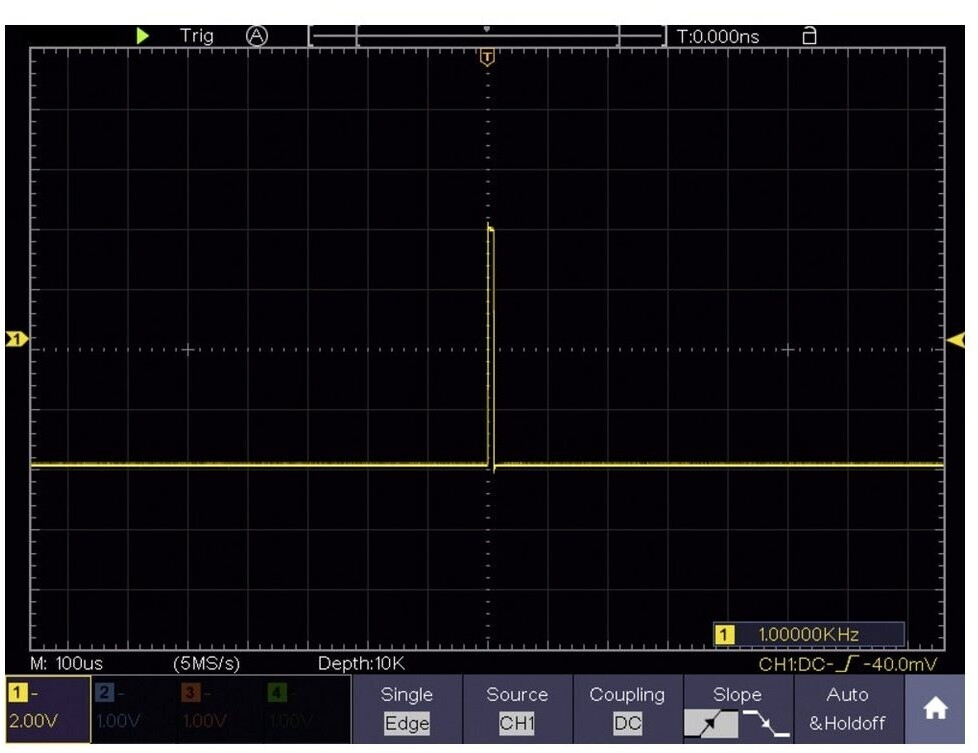The width and height of the screenshot is (978, 753).
Task: Select the yellow trigger level arrow on right
Action: pyautogui.click(x=956, y=341)
